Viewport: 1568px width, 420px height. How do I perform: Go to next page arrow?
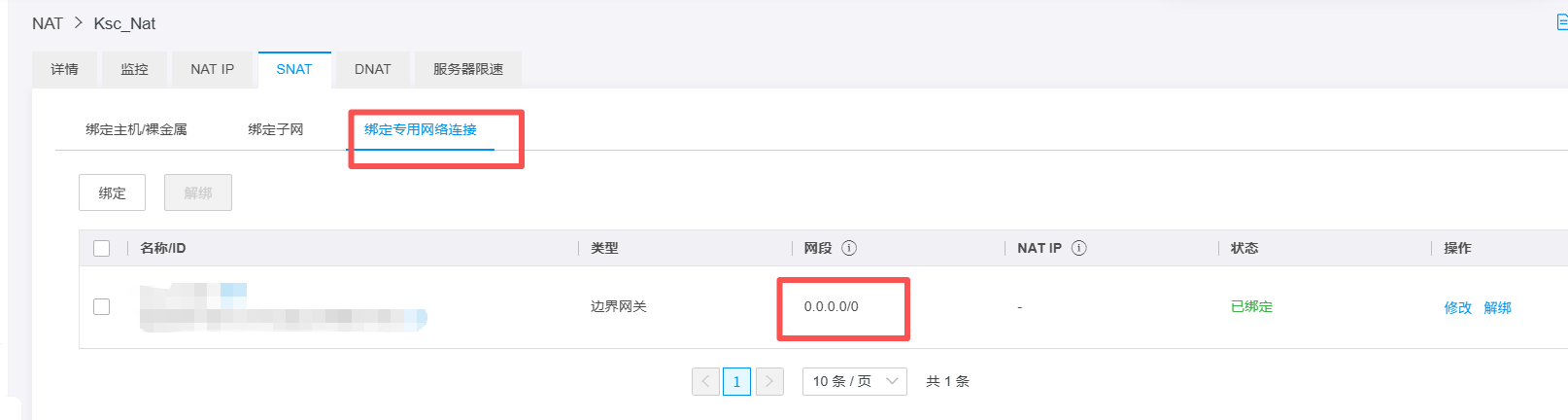point(769,381)
